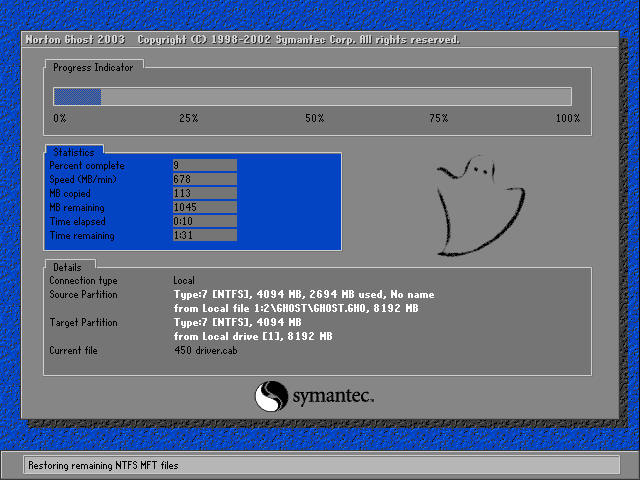
Task: Click the Symantec yin-yang logo icon
Action: [271, 396]
